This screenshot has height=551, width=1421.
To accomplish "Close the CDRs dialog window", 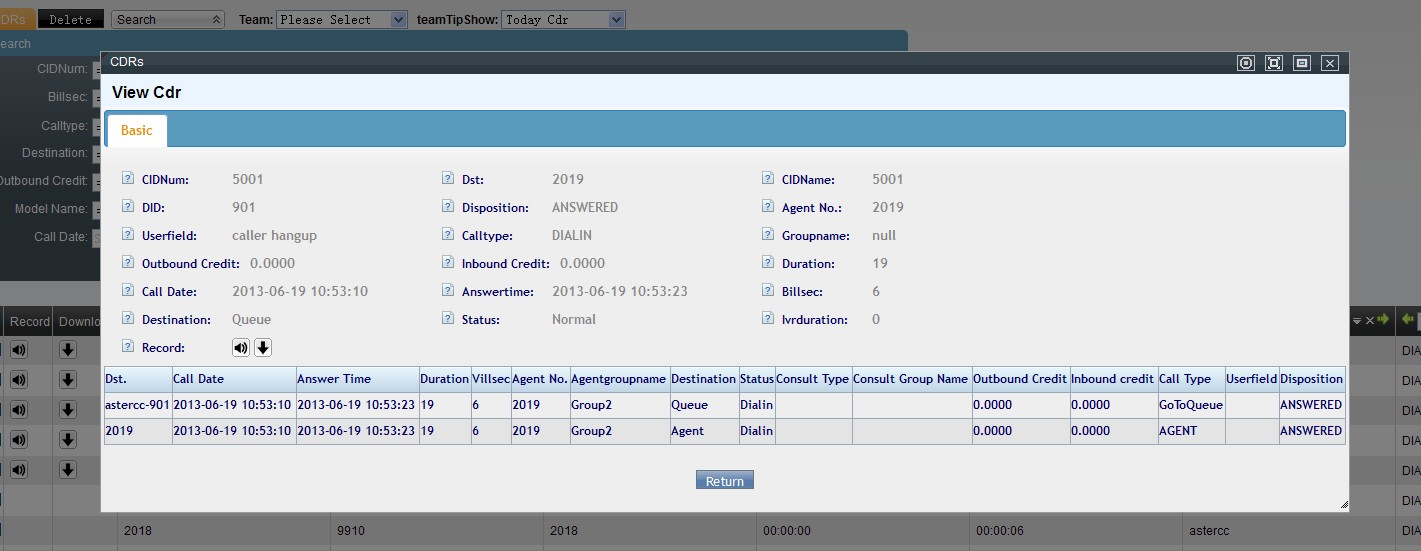I will tap(1329, 63).
